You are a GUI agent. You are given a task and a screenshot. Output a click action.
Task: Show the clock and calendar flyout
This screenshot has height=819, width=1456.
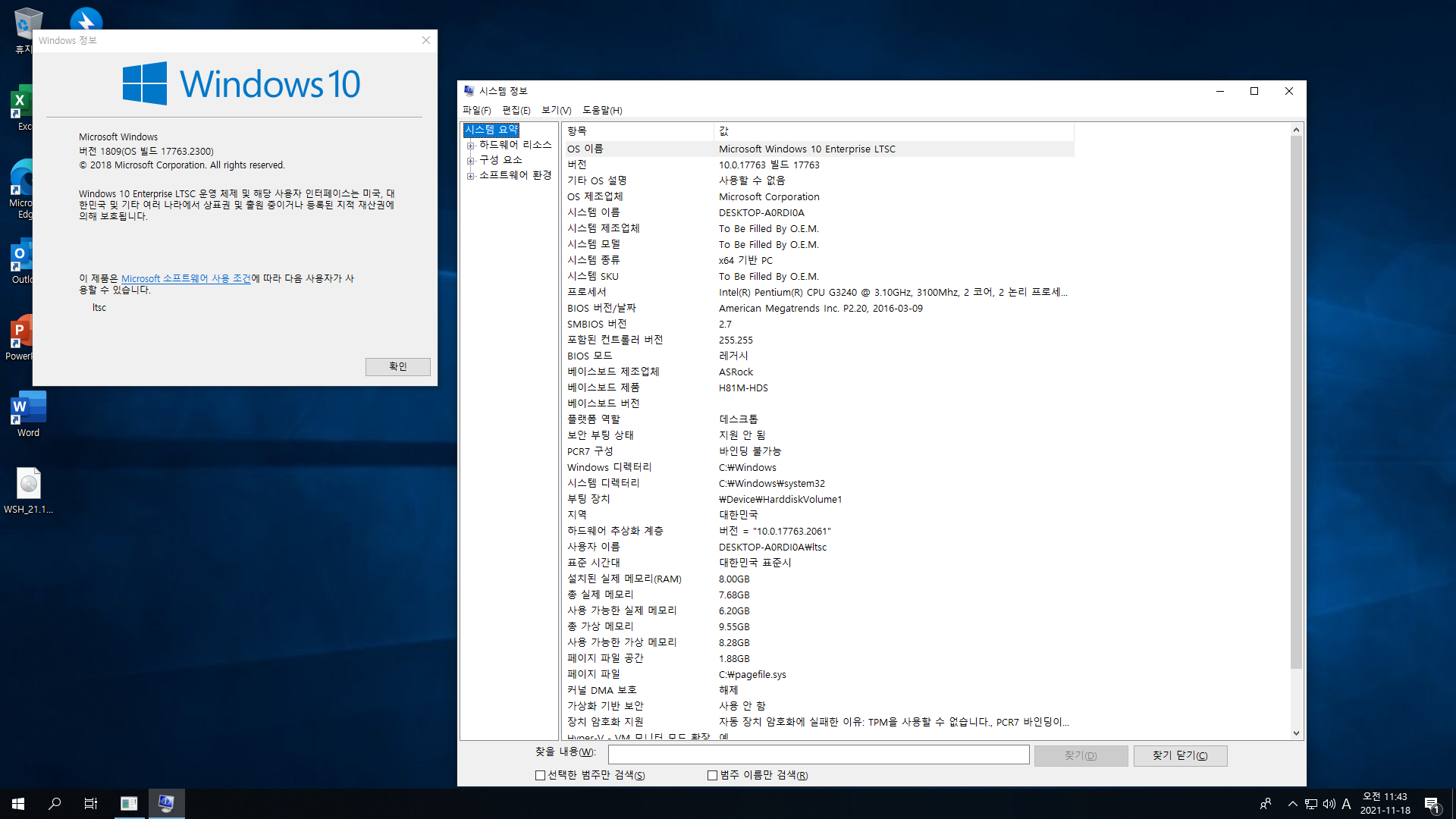coord(1385,804)
